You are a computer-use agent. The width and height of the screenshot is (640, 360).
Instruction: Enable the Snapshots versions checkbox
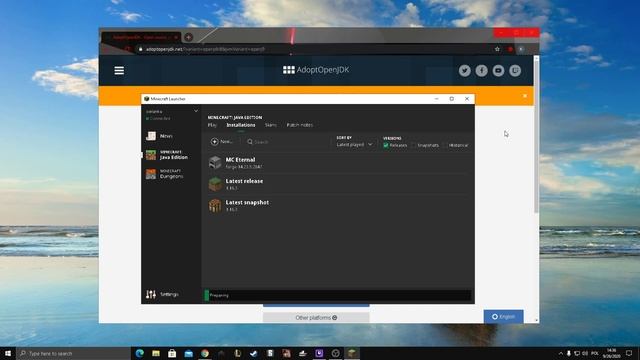click(x=413, y=145)
